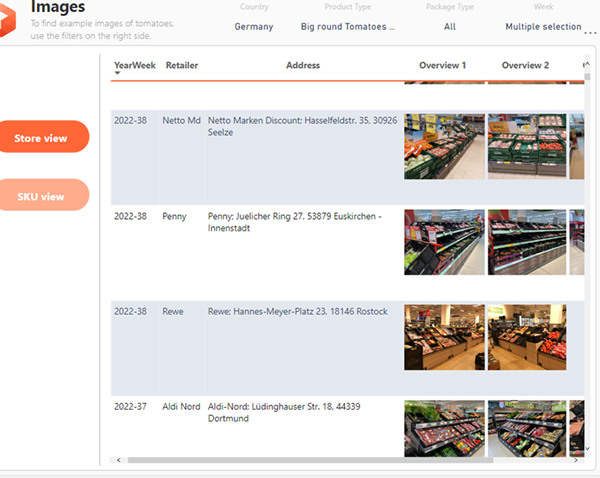Open the more options ellipsis menu
The image size is (600, 478).
point(589,32)
